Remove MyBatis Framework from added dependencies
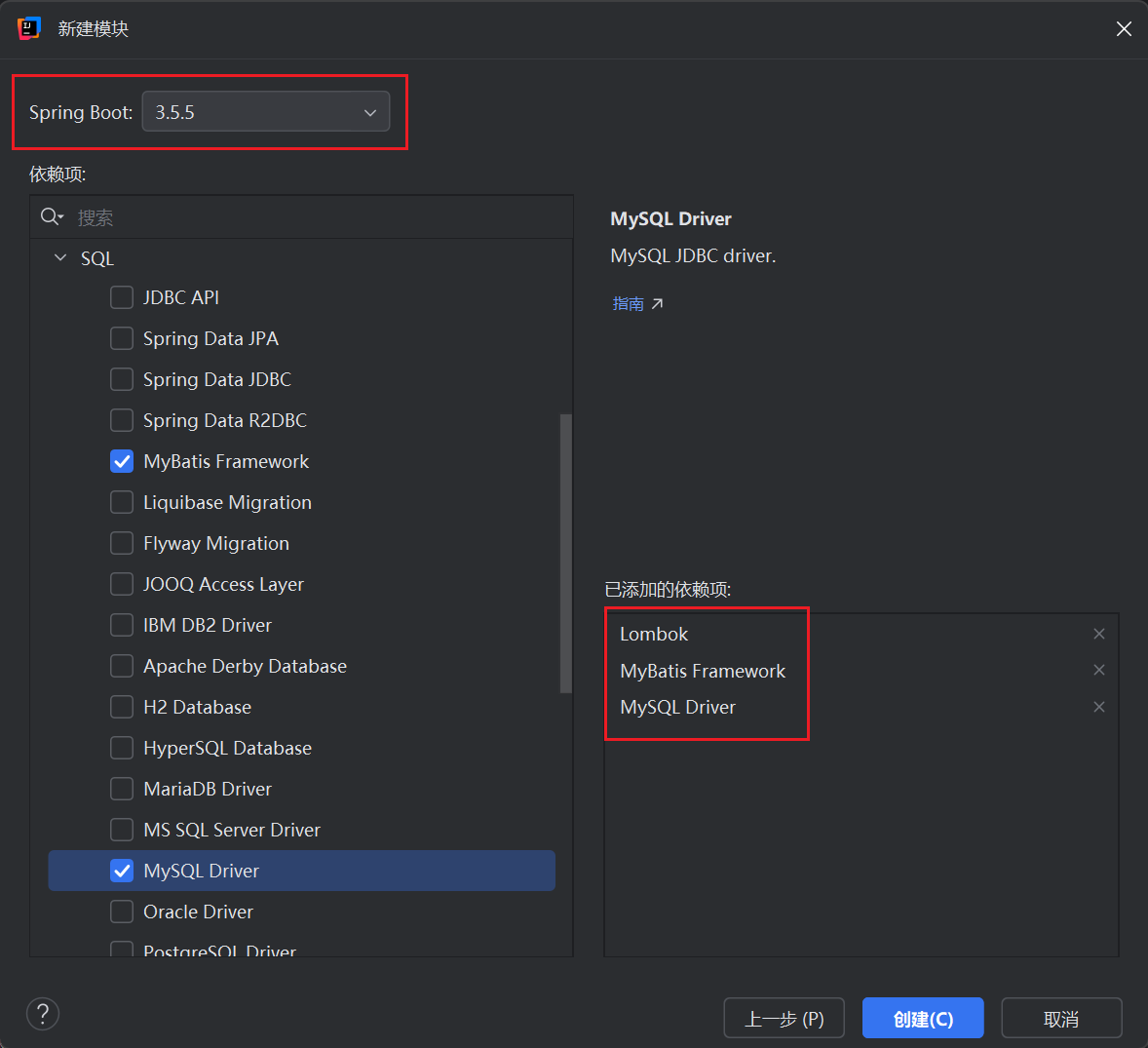This screenshot has width=1148, height=1048. click(x=1099, y=670)
